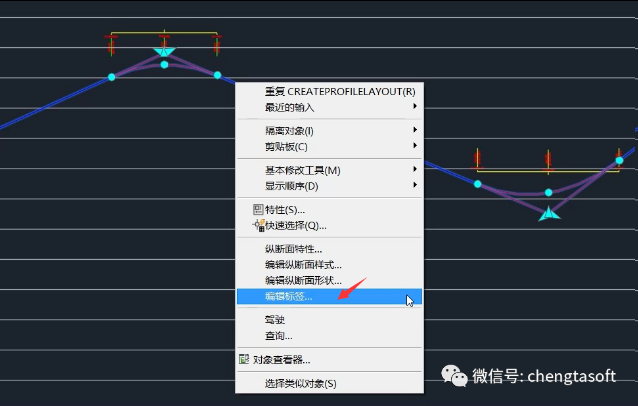Open 隔离对象(I) submenu
The height and width of the screenshot is (406, 638).
[329, 131]
